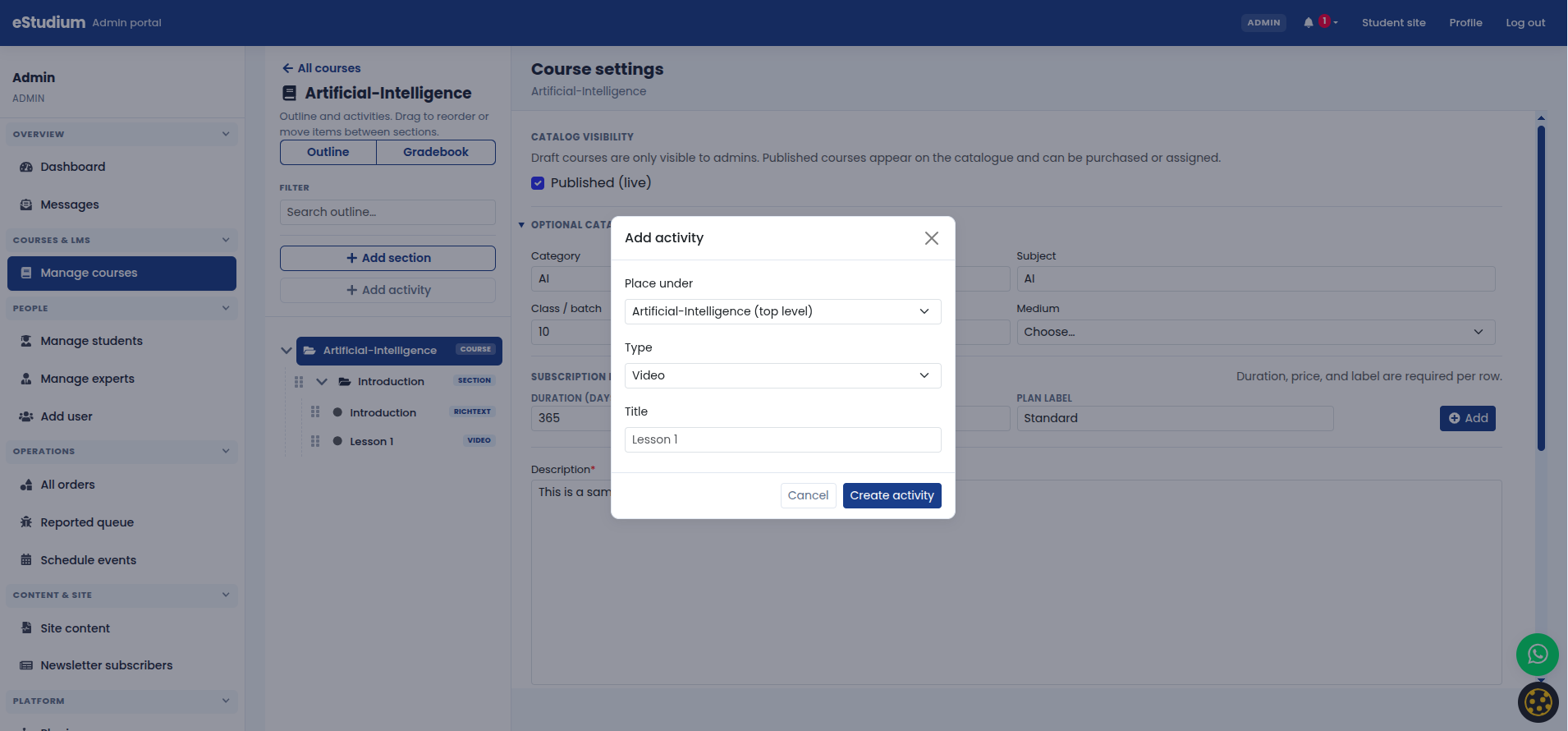Add a subscription plan row
Screen dimensions: 1568x731
[x=1467, y=418]
